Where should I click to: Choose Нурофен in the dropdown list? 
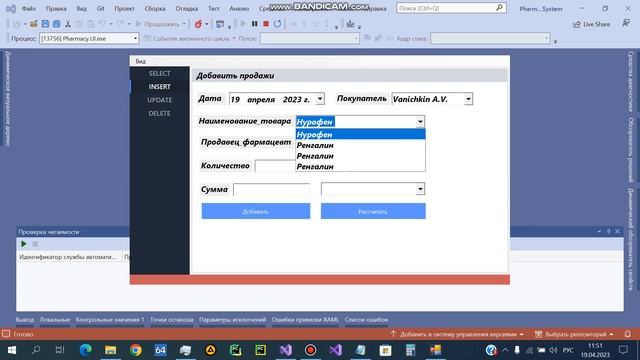click(x=360, y=134)
